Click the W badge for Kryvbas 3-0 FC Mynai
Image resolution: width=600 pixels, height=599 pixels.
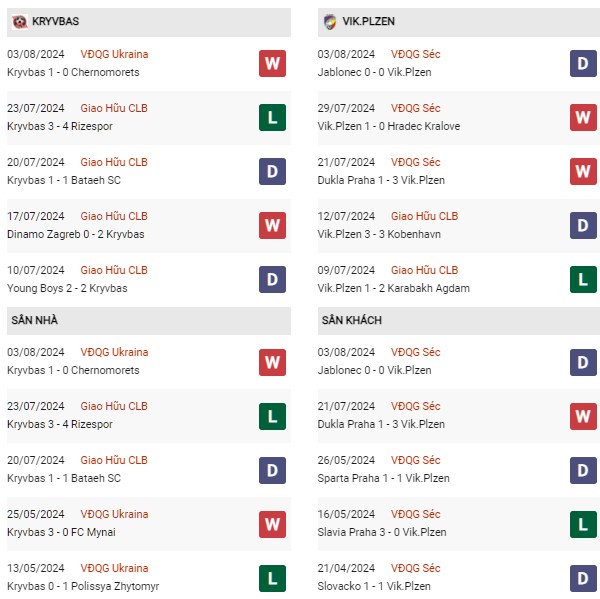[272, 524]
